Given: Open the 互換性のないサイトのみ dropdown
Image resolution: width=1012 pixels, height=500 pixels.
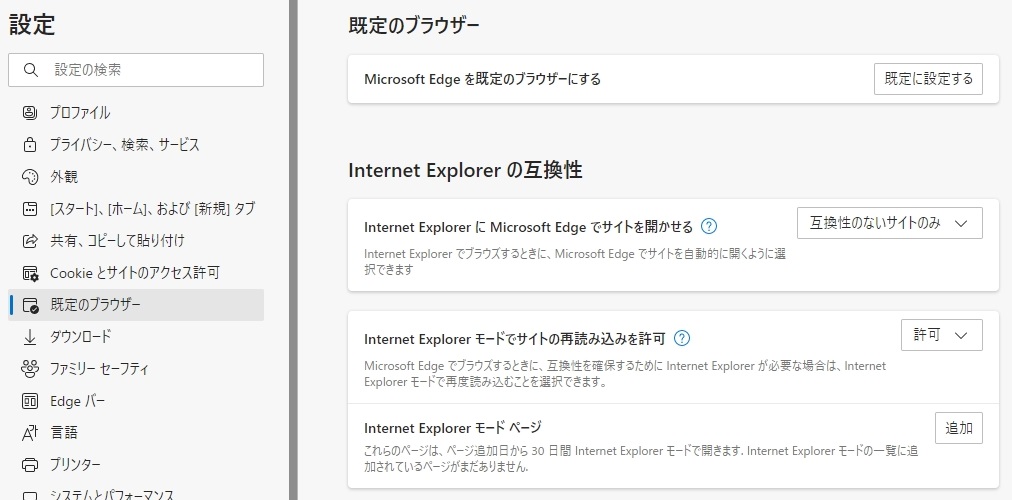Looking at the screenshot, I should (889, 223).
